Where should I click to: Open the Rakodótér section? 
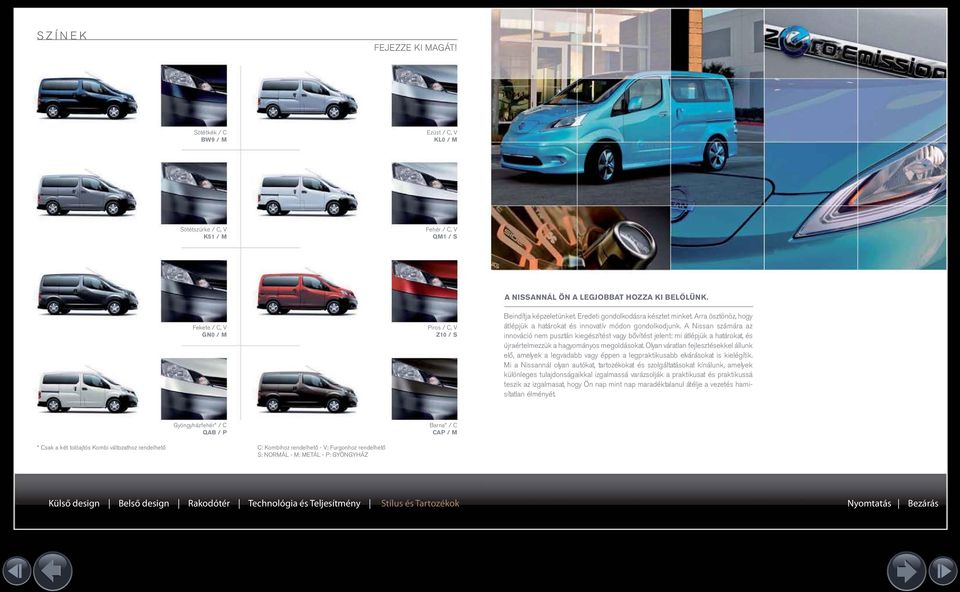coord(209,503)
